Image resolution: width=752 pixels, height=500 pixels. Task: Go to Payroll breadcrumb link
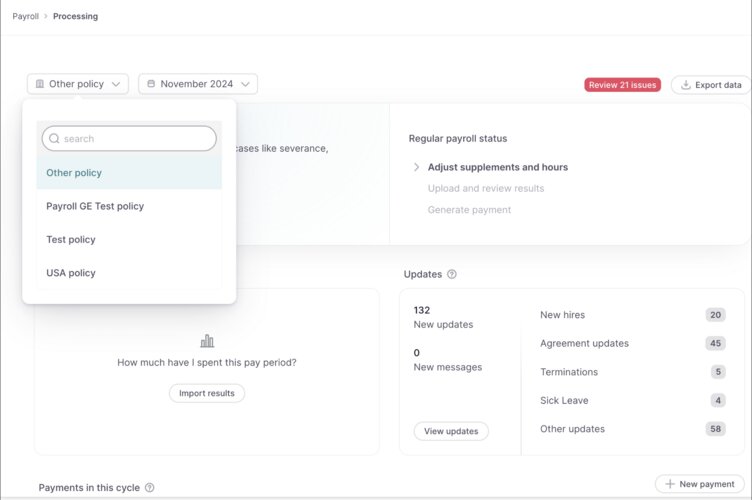(25, 16)
